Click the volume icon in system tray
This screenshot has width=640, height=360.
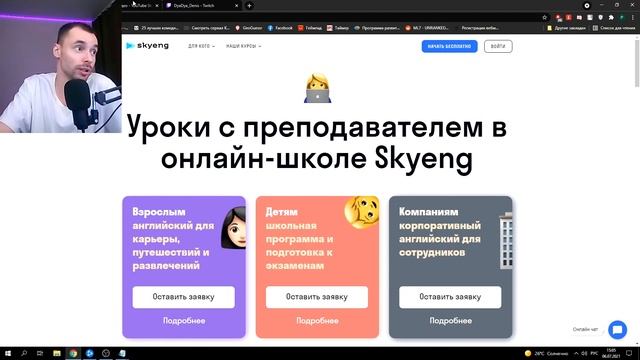tap(584, 353)
